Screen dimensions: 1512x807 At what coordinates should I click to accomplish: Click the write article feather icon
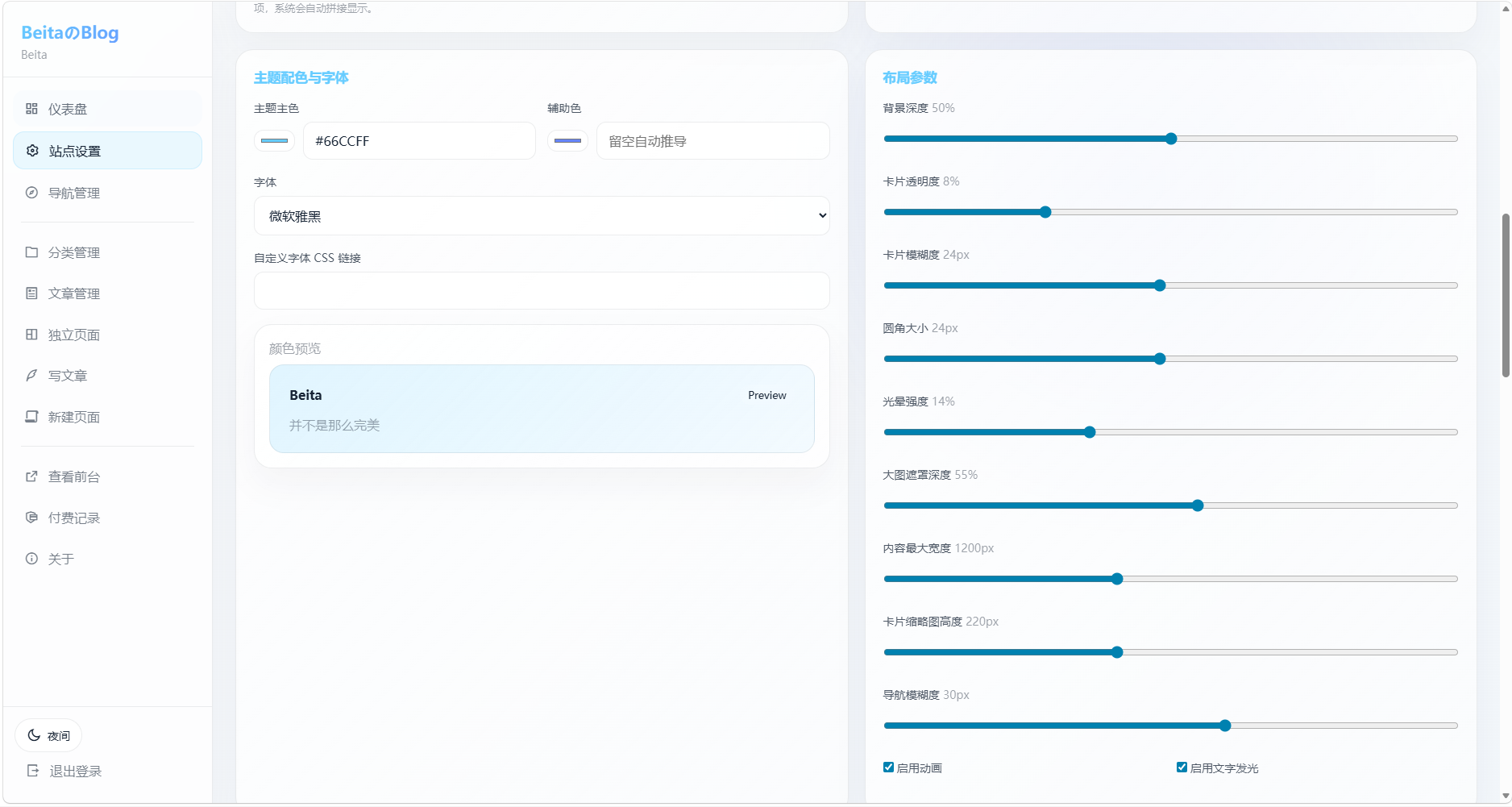31,376
